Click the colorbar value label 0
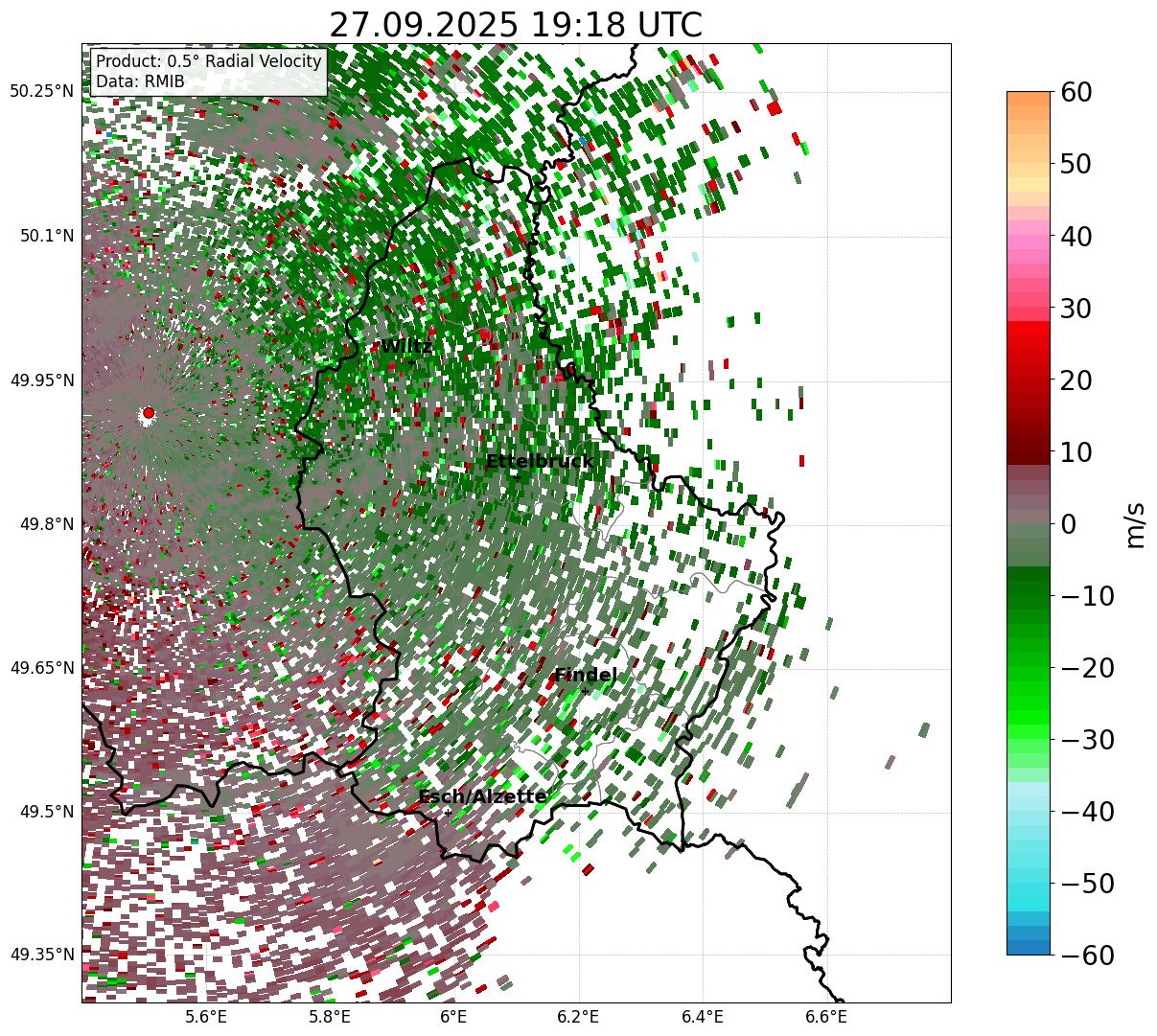 1069,523
